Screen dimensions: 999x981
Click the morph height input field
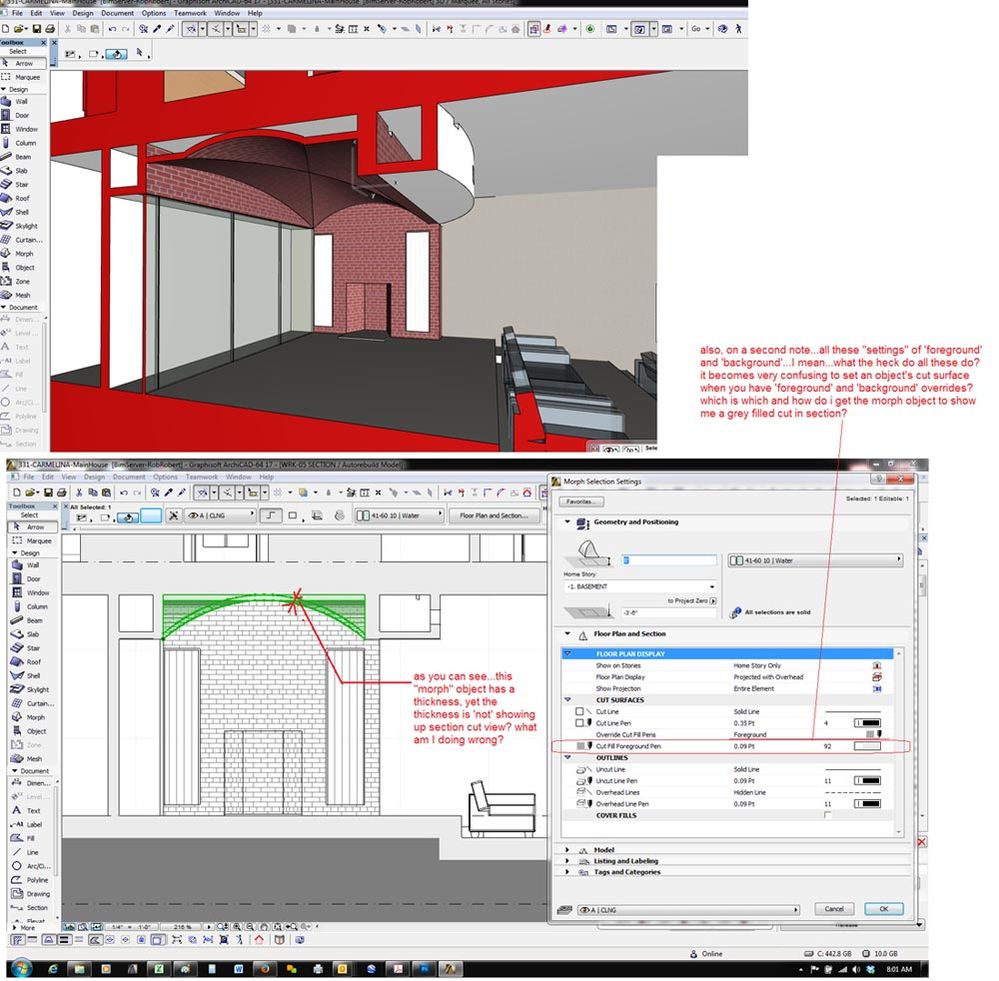(669, 561)
